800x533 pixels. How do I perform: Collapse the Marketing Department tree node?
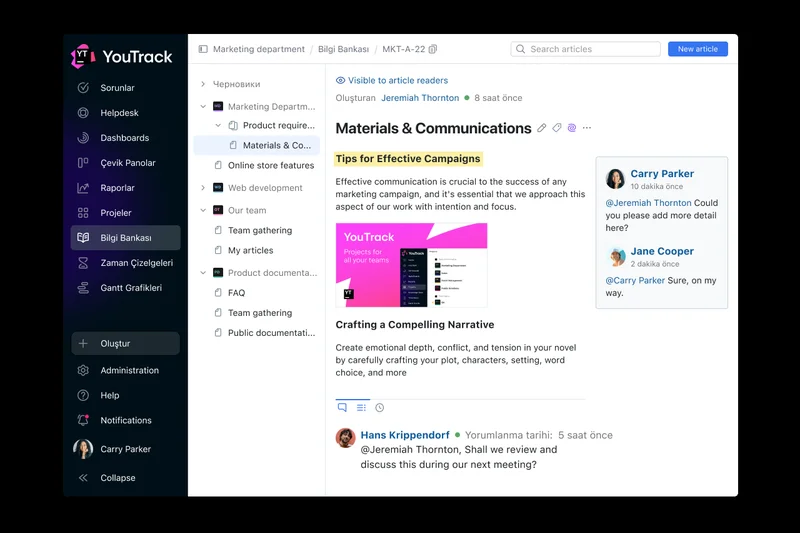click(203, 107)
